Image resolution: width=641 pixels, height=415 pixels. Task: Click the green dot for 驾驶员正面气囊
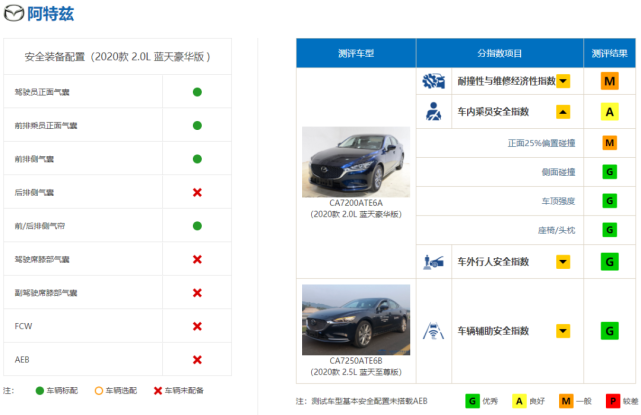click(x=197, y=92)
